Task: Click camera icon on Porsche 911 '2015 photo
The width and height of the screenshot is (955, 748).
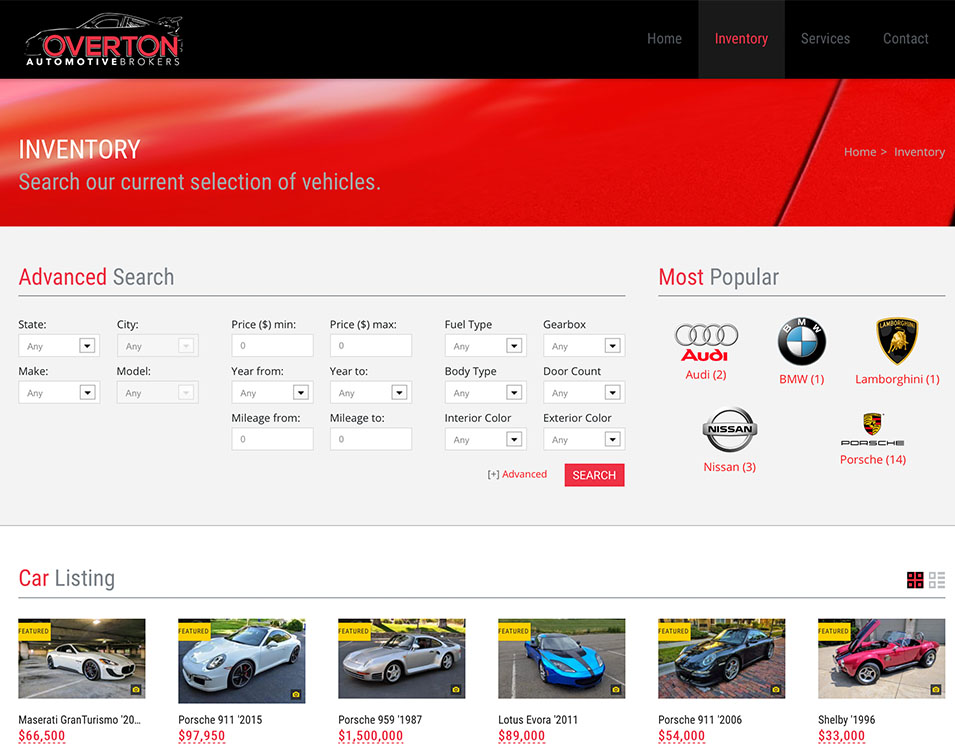Action: (x=295, y=694)
